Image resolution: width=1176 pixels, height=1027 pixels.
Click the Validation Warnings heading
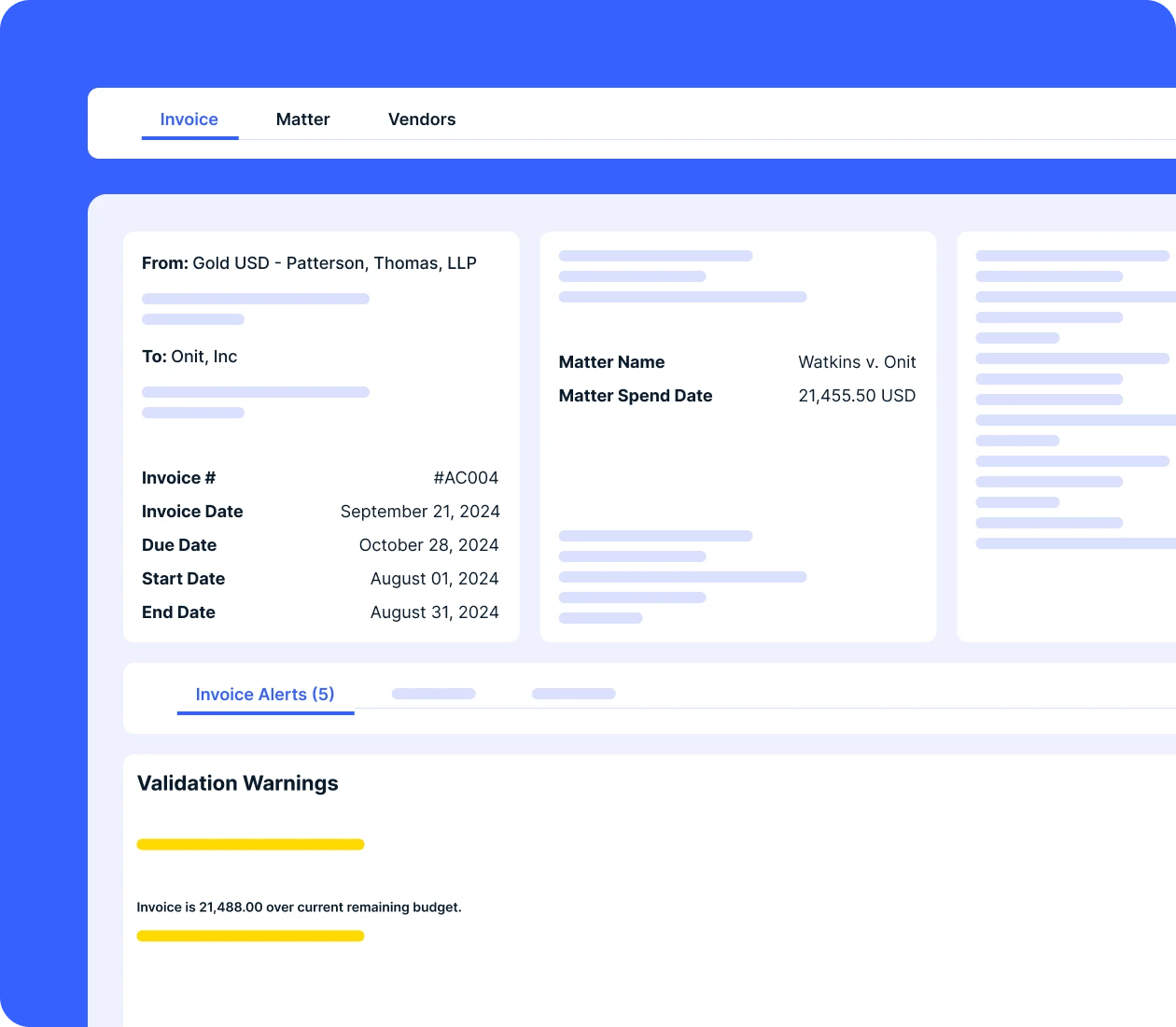pyautogui.click(x=238, y=783)
